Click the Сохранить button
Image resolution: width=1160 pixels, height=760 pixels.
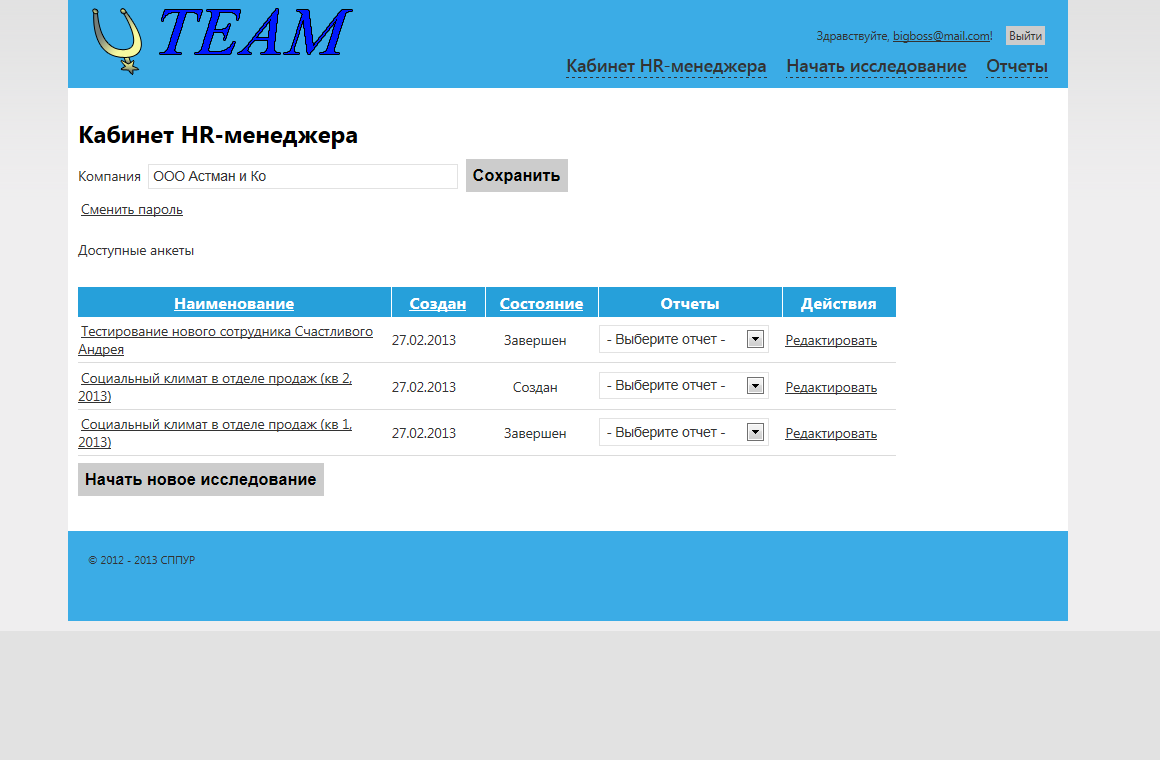(x=516, y=175)
